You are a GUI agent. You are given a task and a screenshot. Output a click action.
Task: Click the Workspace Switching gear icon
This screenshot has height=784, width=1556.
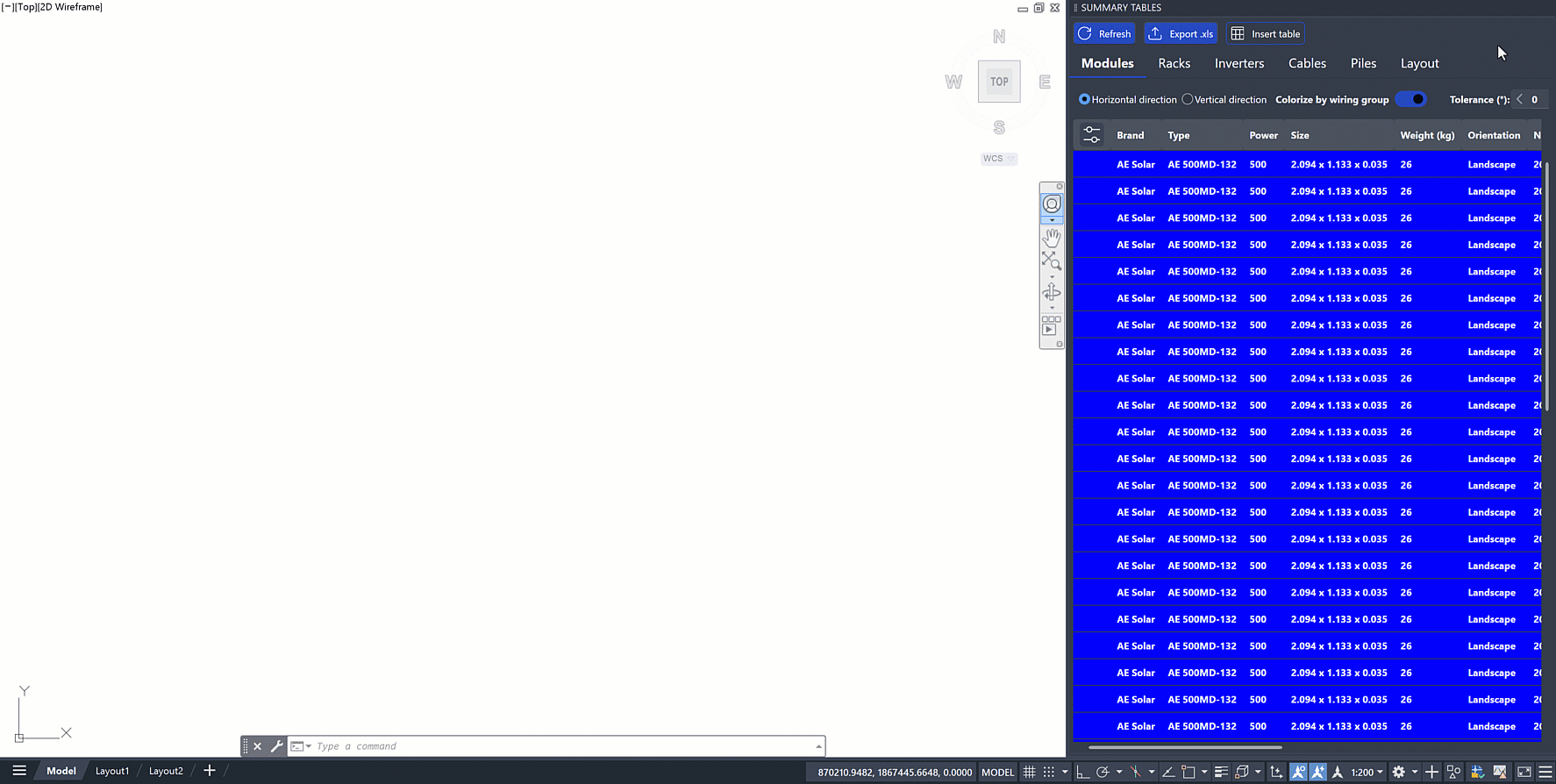(1398, 772)
